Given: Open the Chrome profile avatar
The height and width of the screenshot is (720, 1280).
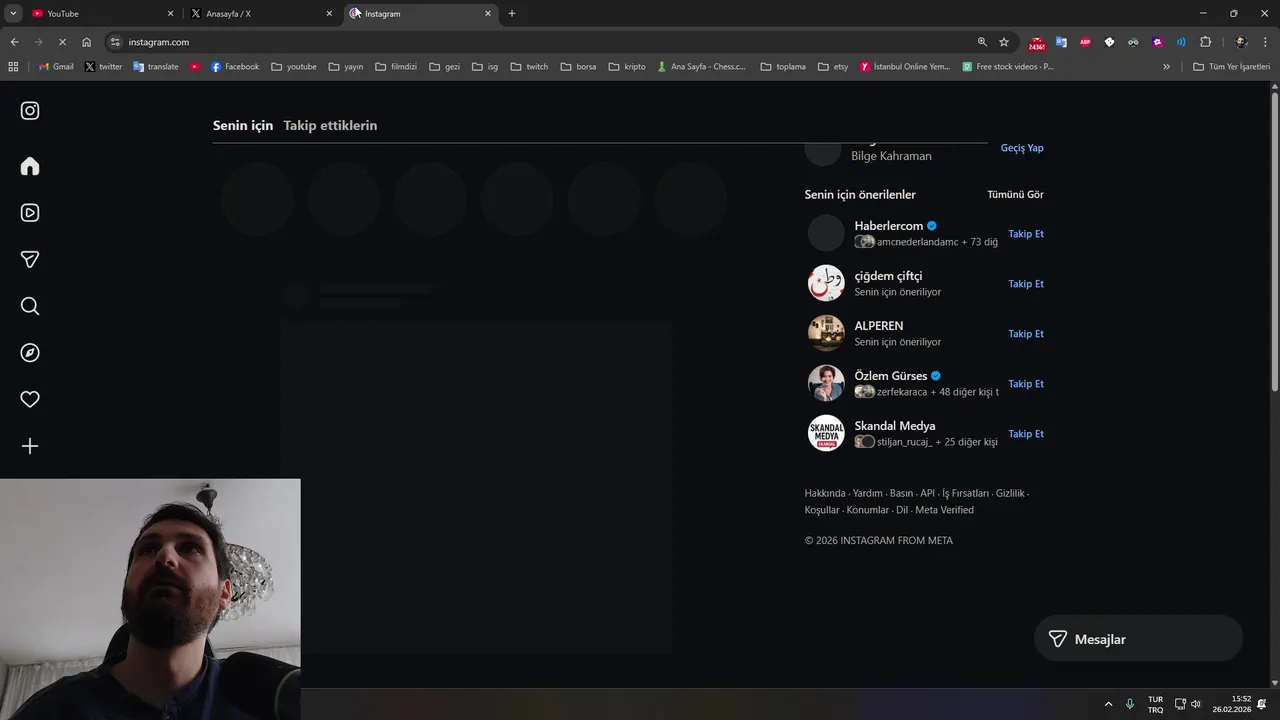Looking at the screenshot, I should [1241, 42].
